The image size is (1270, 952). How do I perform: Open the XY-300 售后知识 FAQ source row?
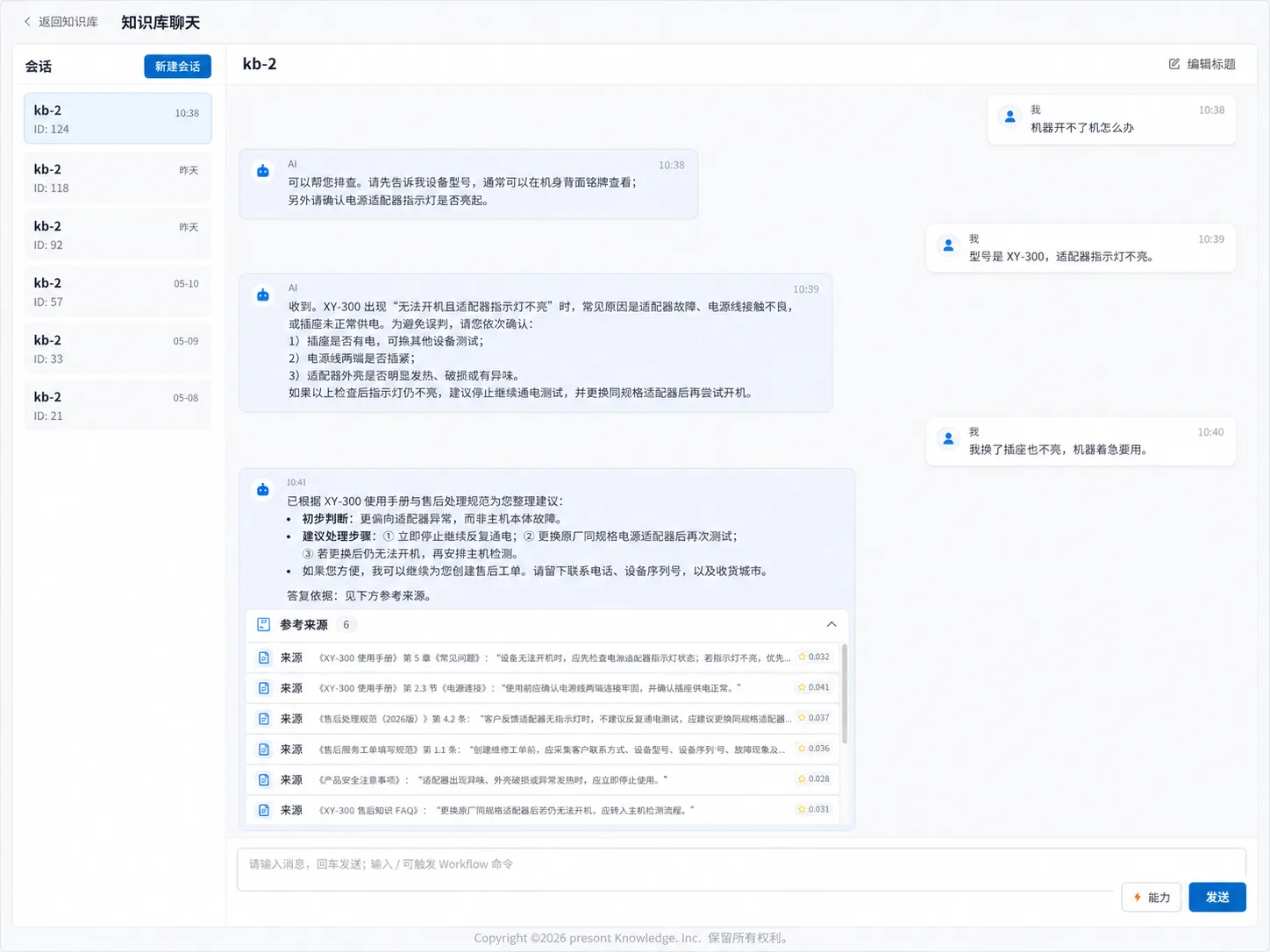[544, 810]
